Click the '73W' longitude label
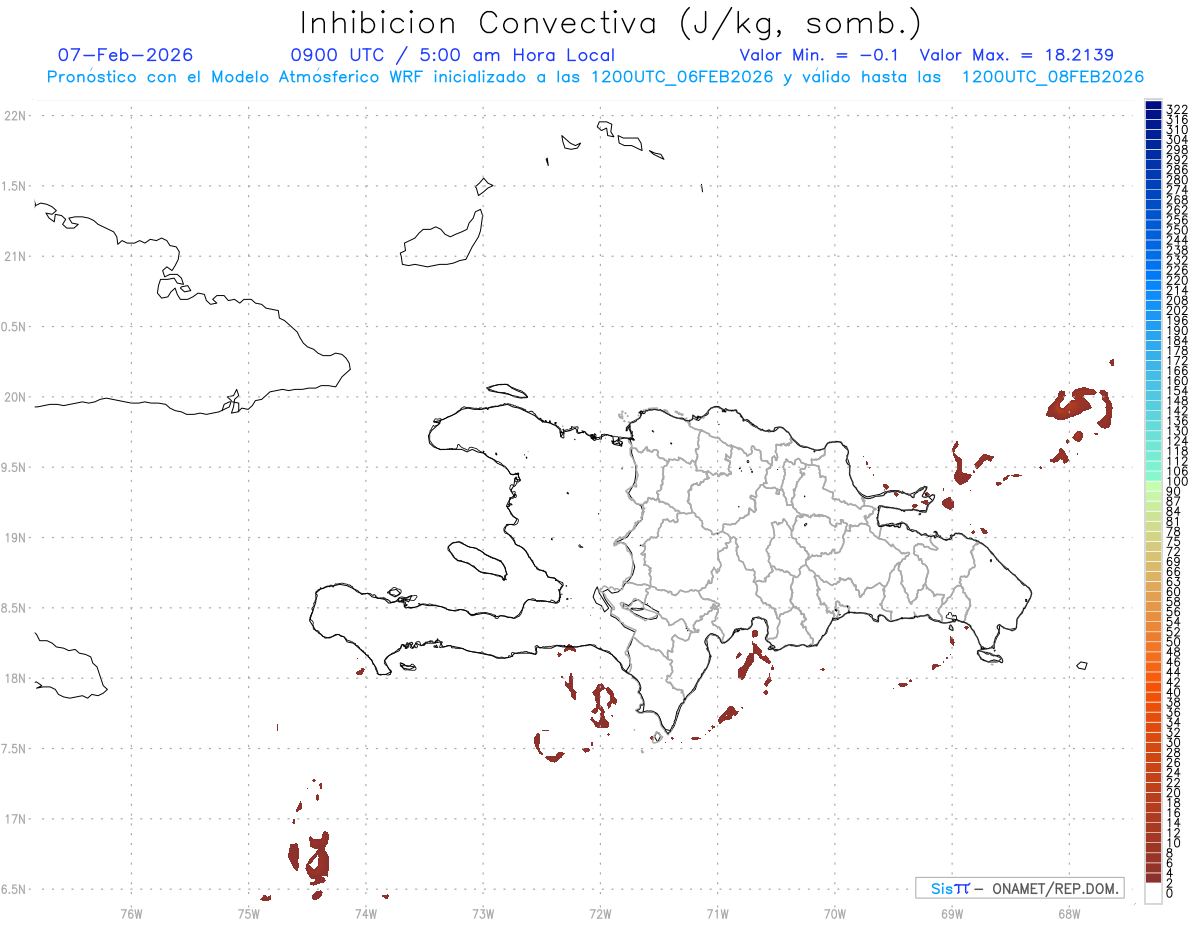Image resolution: width=1200 pixels, height=927 pixels. (x=483, y=913)
